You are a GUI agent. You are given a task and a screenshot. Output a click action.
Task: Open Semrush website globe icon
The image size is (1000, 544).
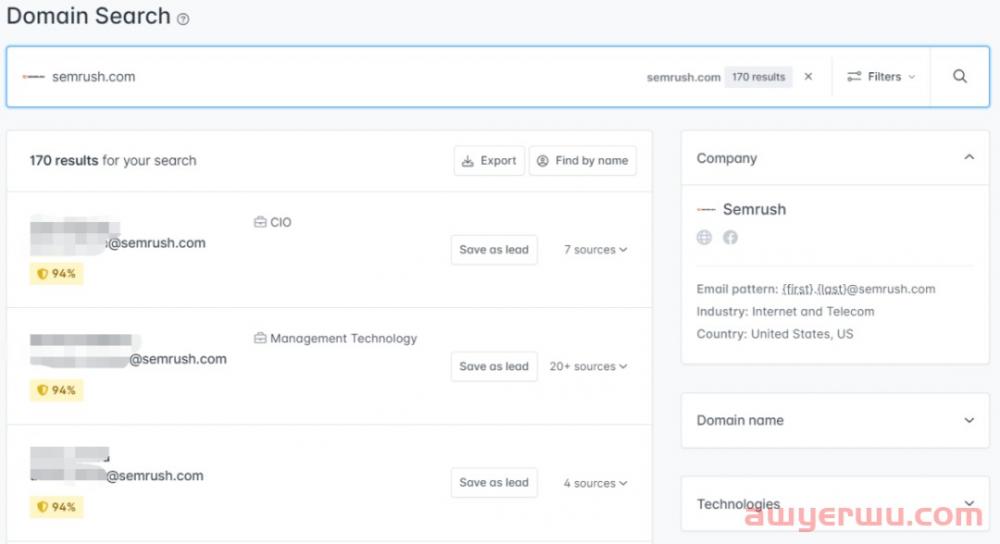[704, 238]
